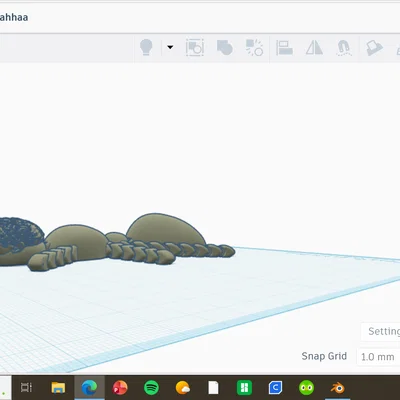400x400 pixels.
Task: Click the Show All lightbulb icon
Action: click(146, 47)
